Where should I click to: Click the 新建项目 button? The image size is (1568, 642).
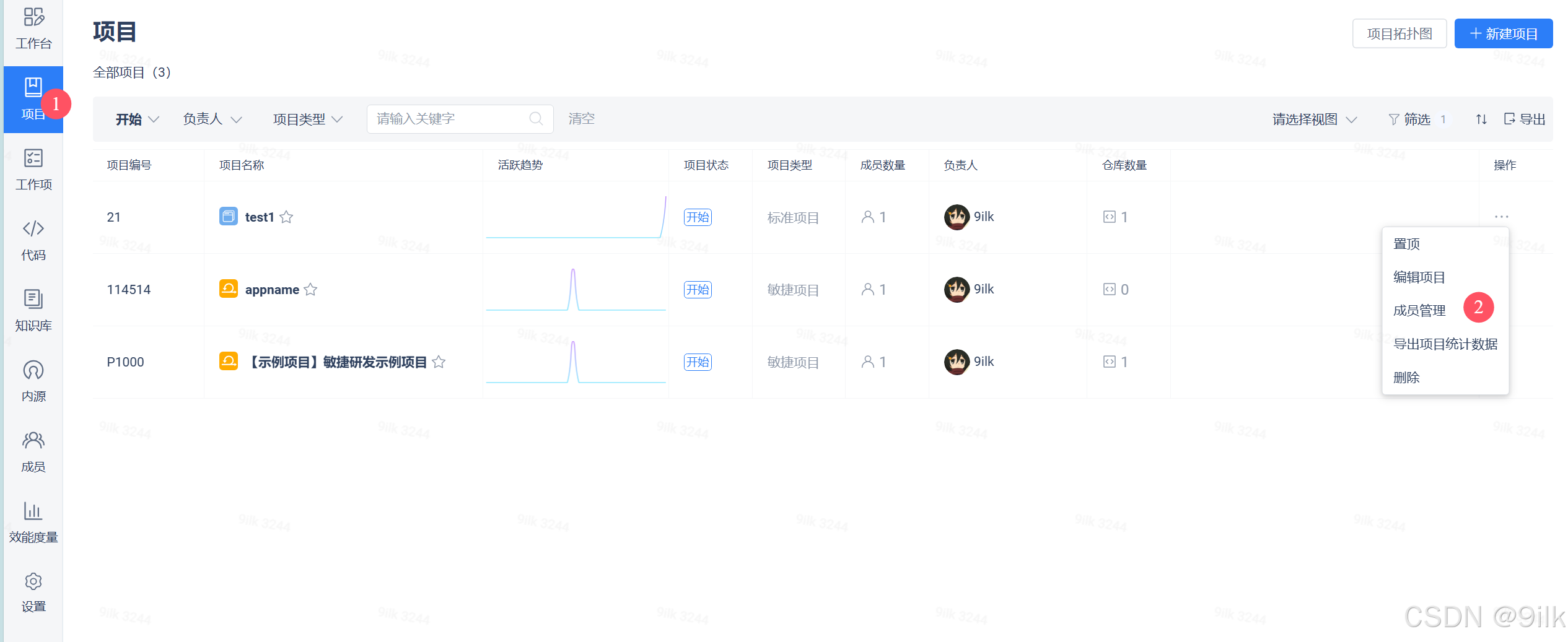[x=1504, y=33]
